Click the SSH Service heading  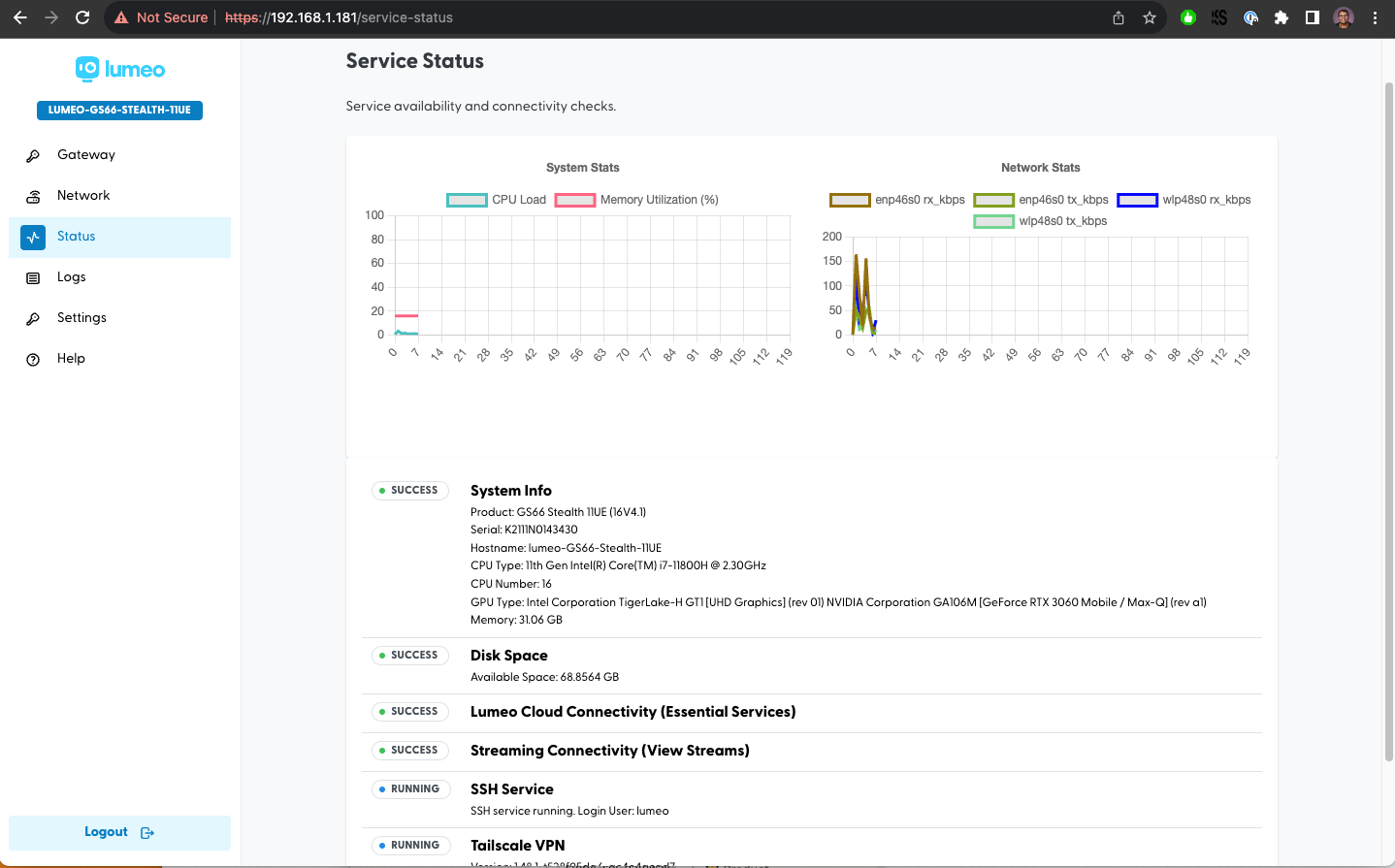click(x=512, y=789)
